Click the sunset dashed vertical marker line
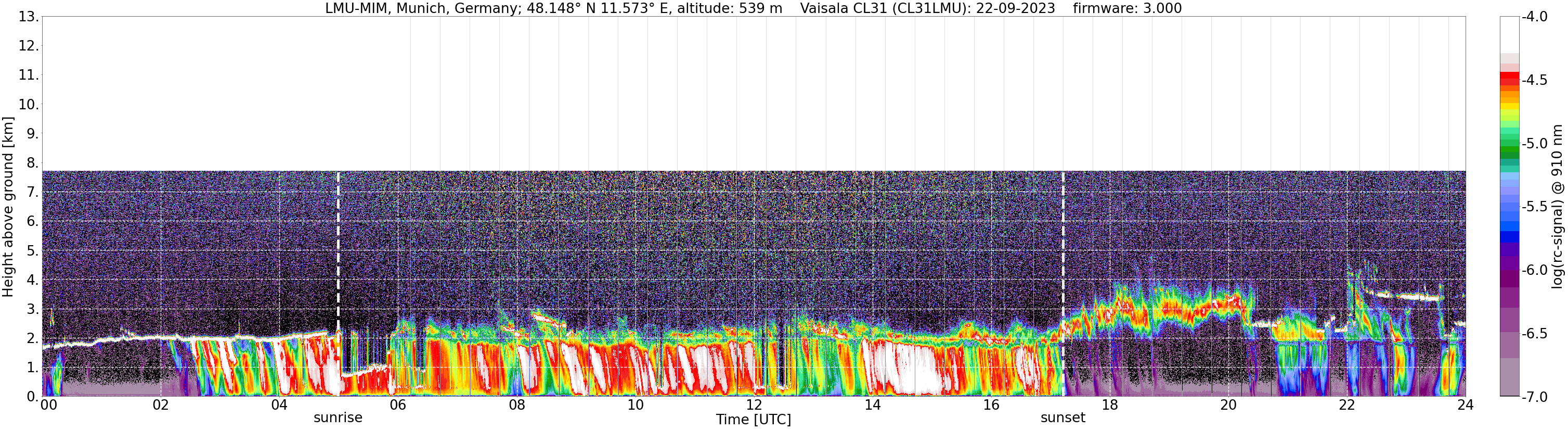The width and height of the screenshot is (1568, 430). (1064, 284)
